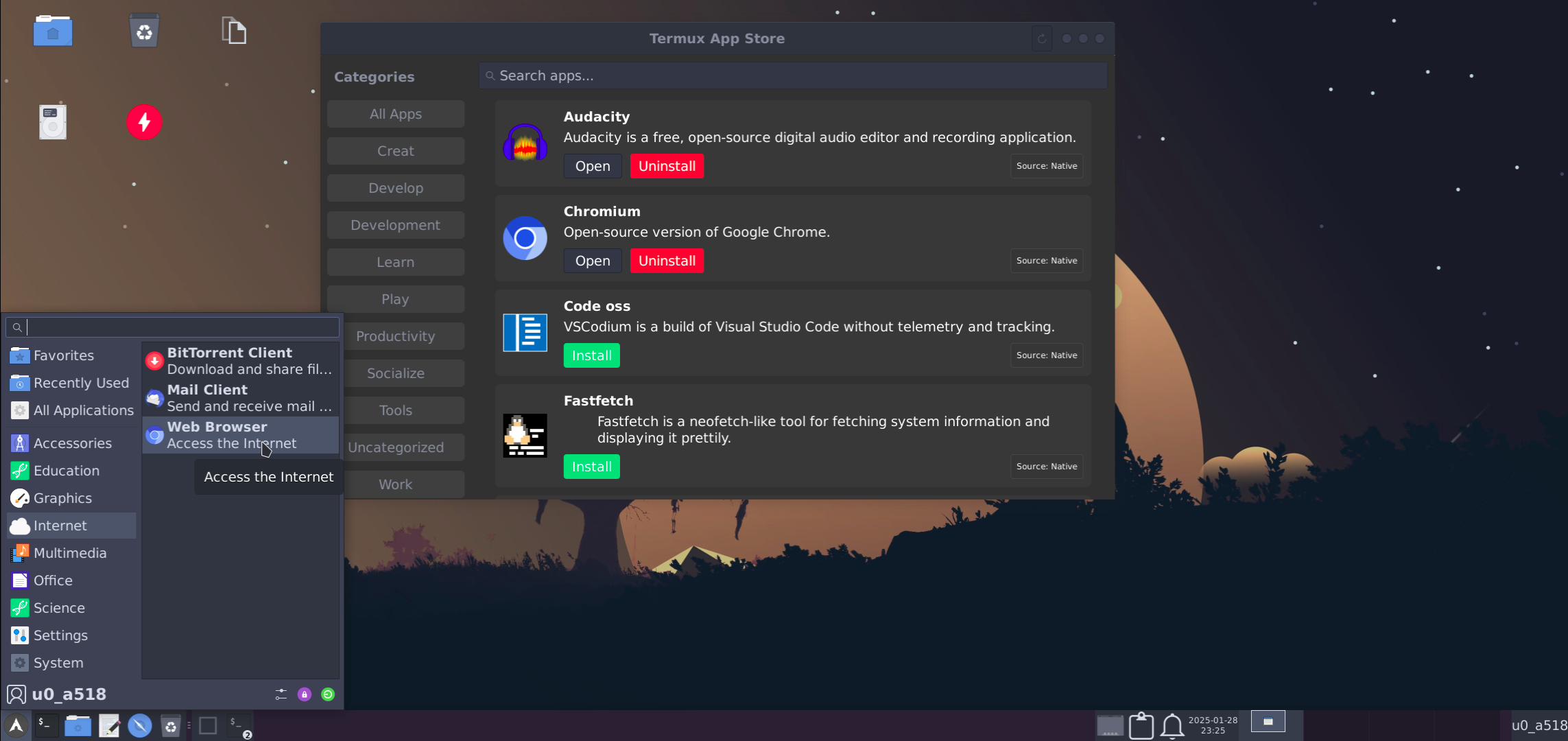Open the Settings category in app menu
This screenshot has width=1568, height=741.
tap(60, 635)
